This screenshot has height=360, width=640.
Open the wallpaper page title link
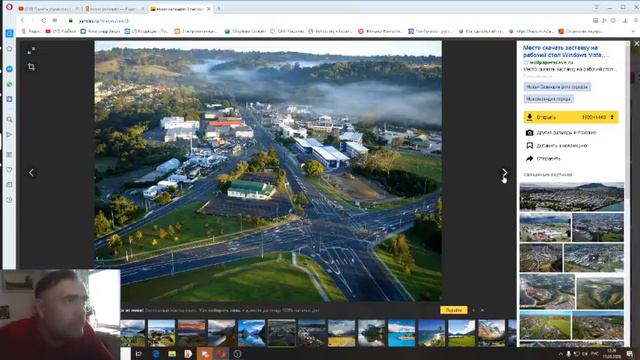pos(566,51)
